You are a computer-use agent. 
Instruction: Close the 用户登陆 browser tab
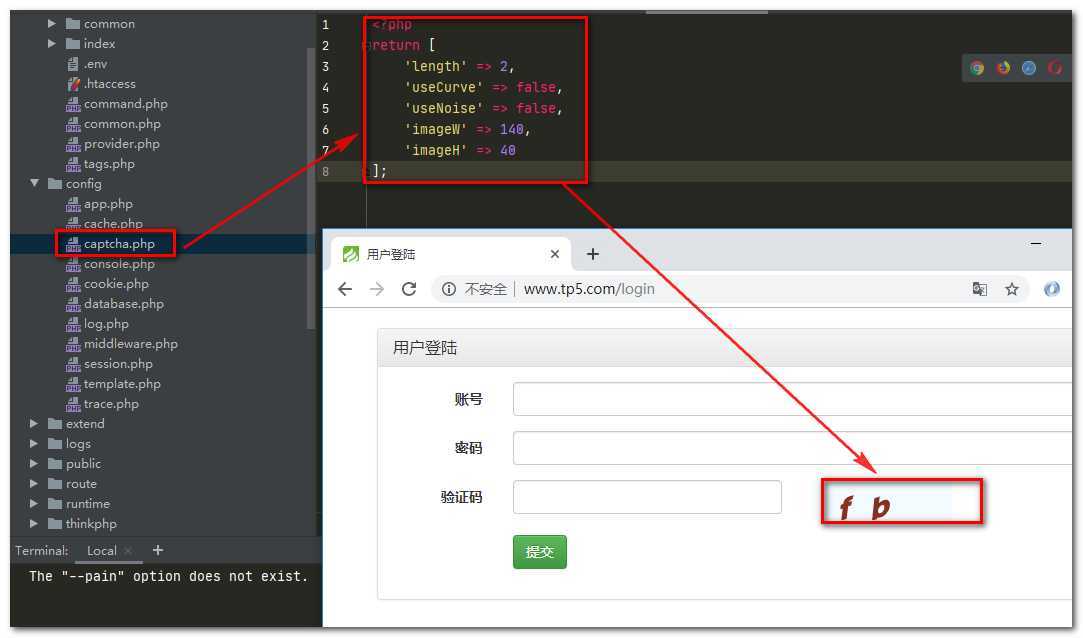(555, 254)
